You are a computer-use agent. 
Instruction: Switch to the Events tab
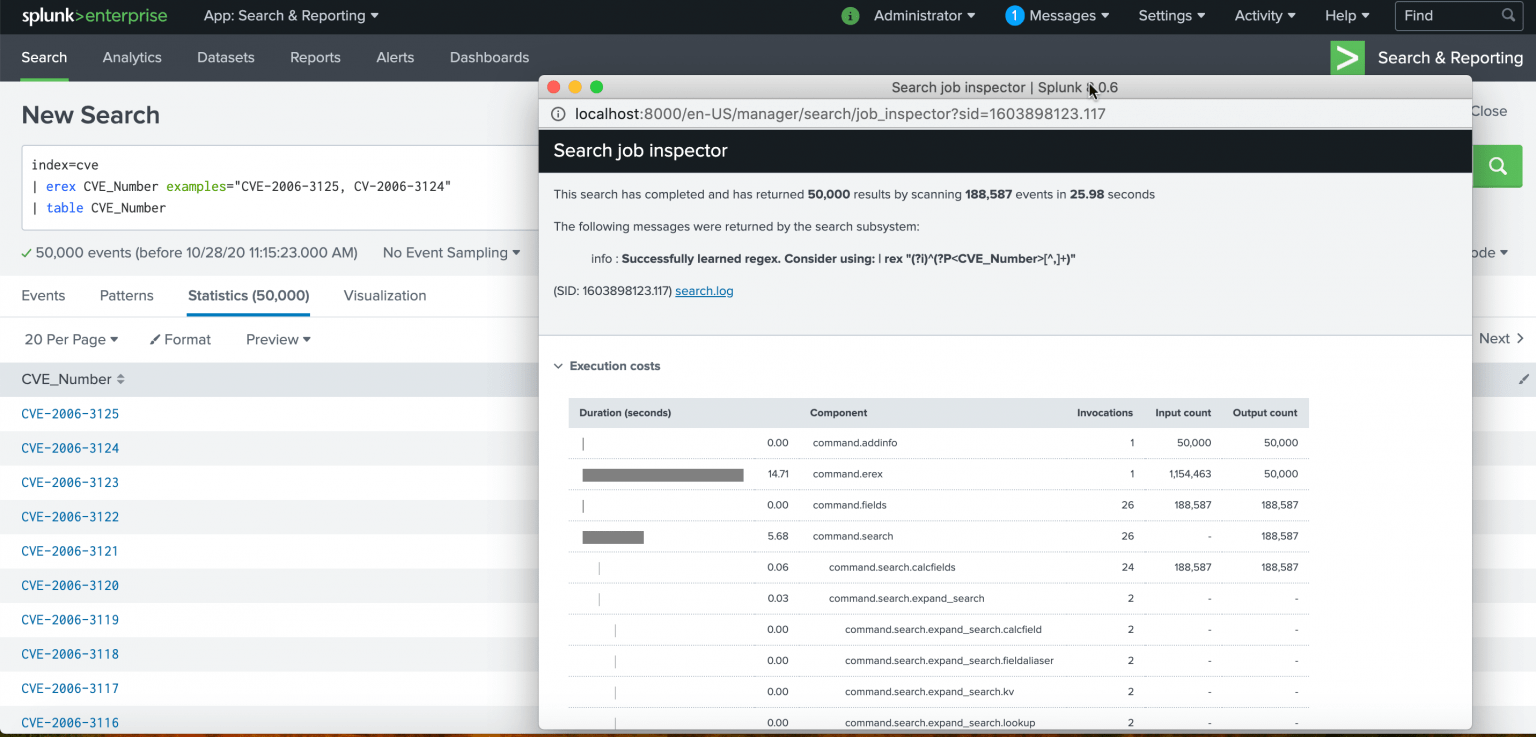pos(43,296)
